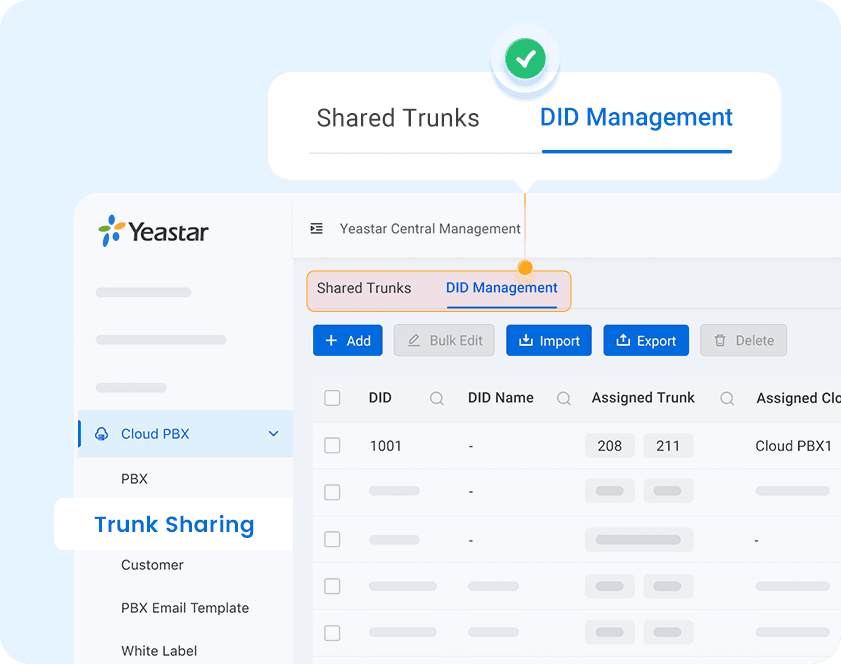Click the Bulk Edit button

[x=444, y=340]
